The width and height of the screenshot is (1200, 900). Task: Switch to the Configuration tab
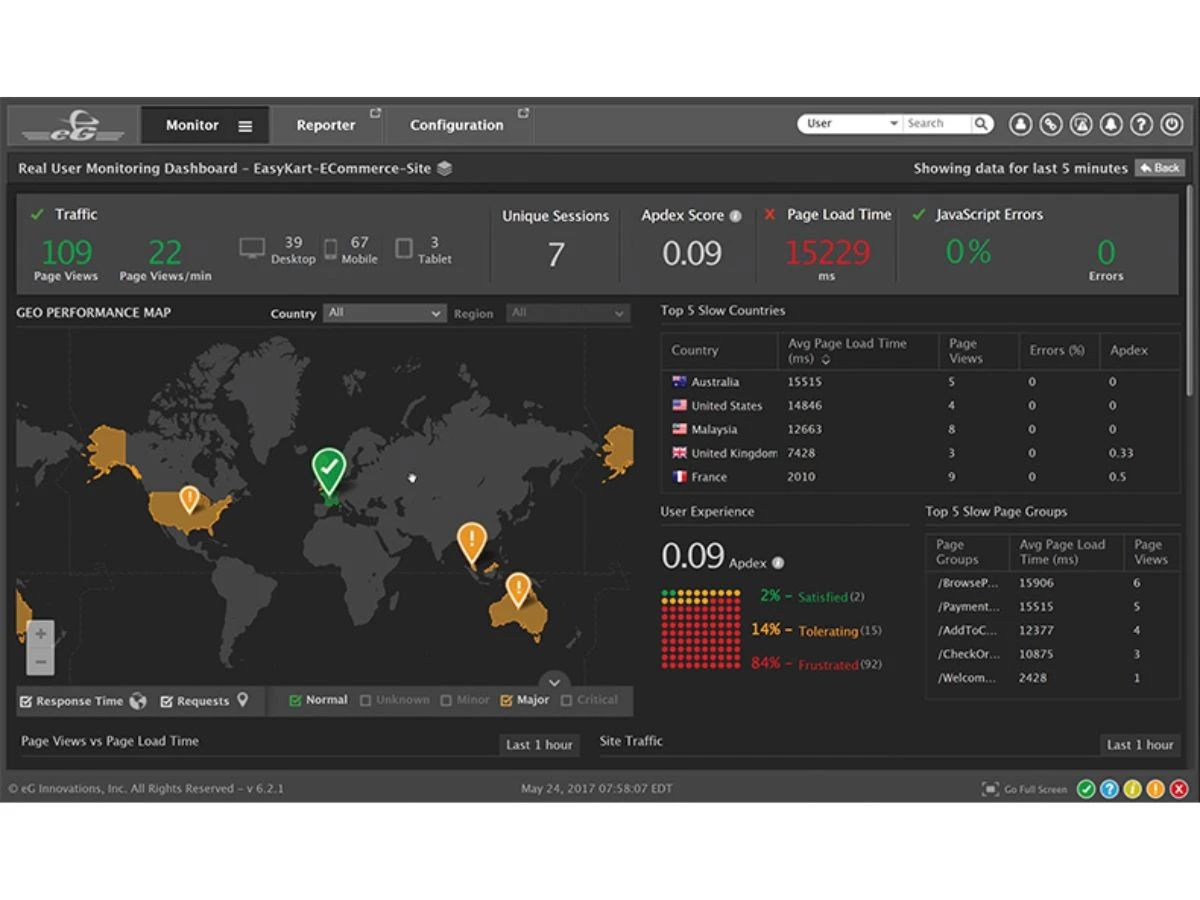457,126
